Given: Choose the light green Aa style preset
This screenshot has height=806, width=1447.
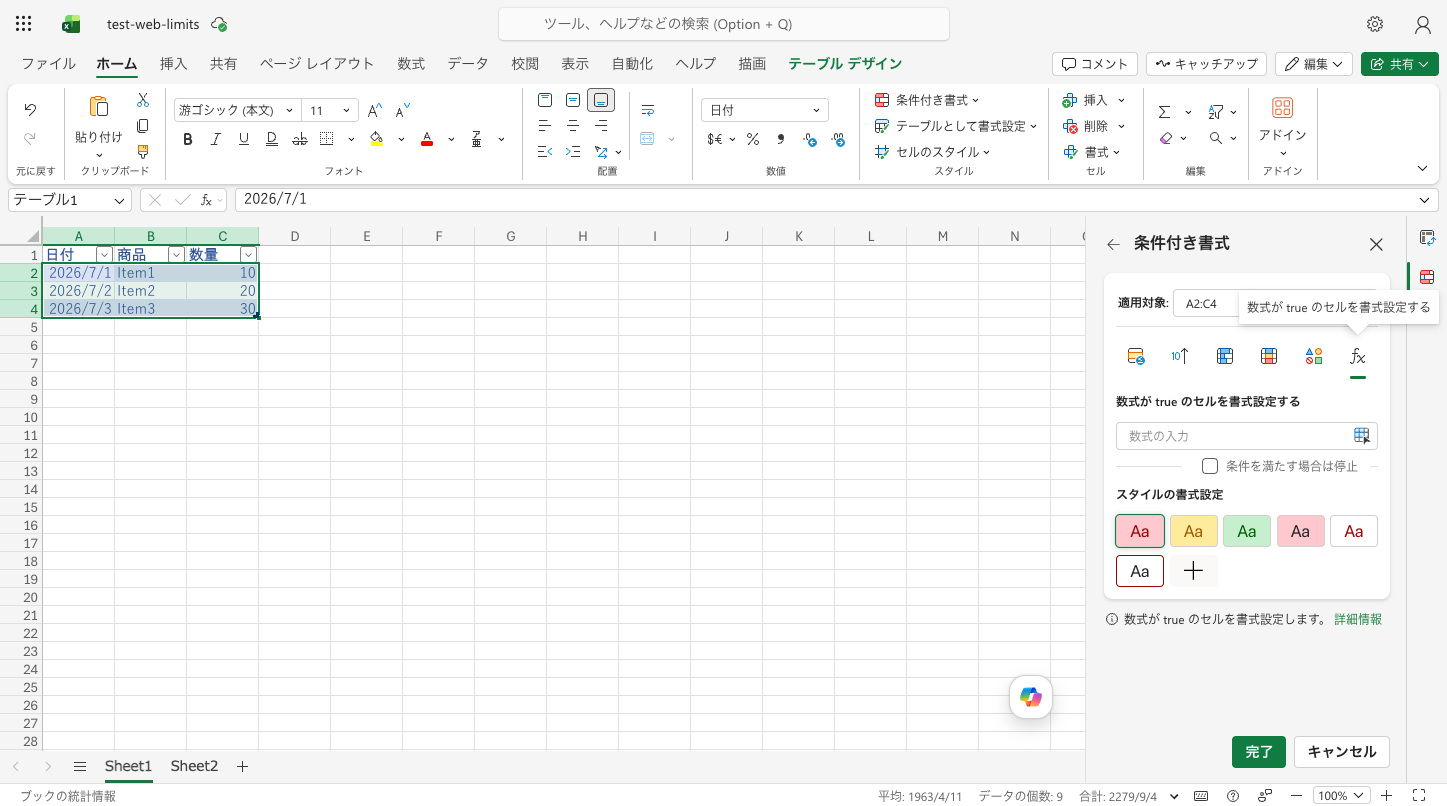Looking at the screenshot, I should coord(1247,531).
